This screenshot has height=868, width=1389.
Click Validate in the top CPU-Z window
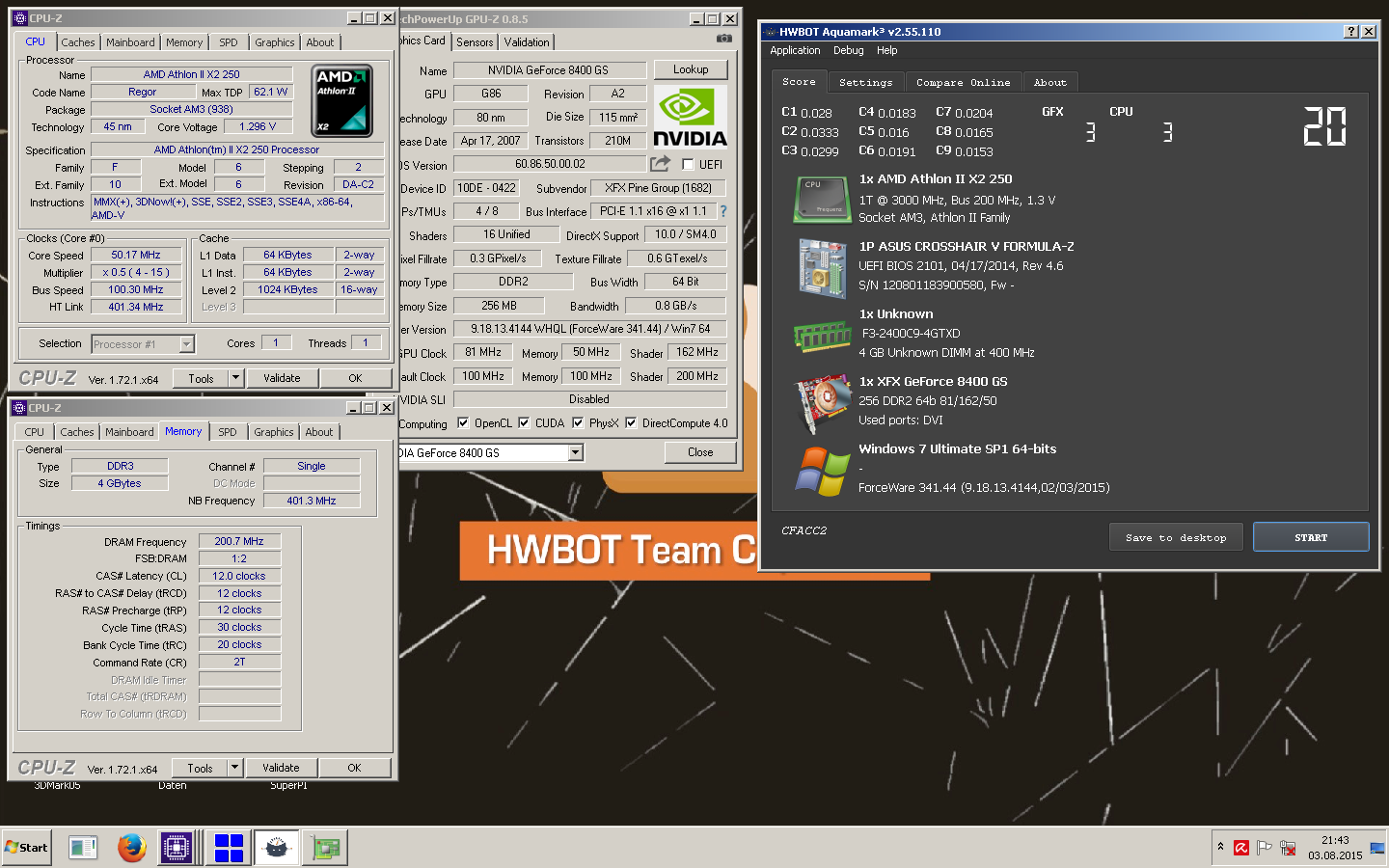282,378
